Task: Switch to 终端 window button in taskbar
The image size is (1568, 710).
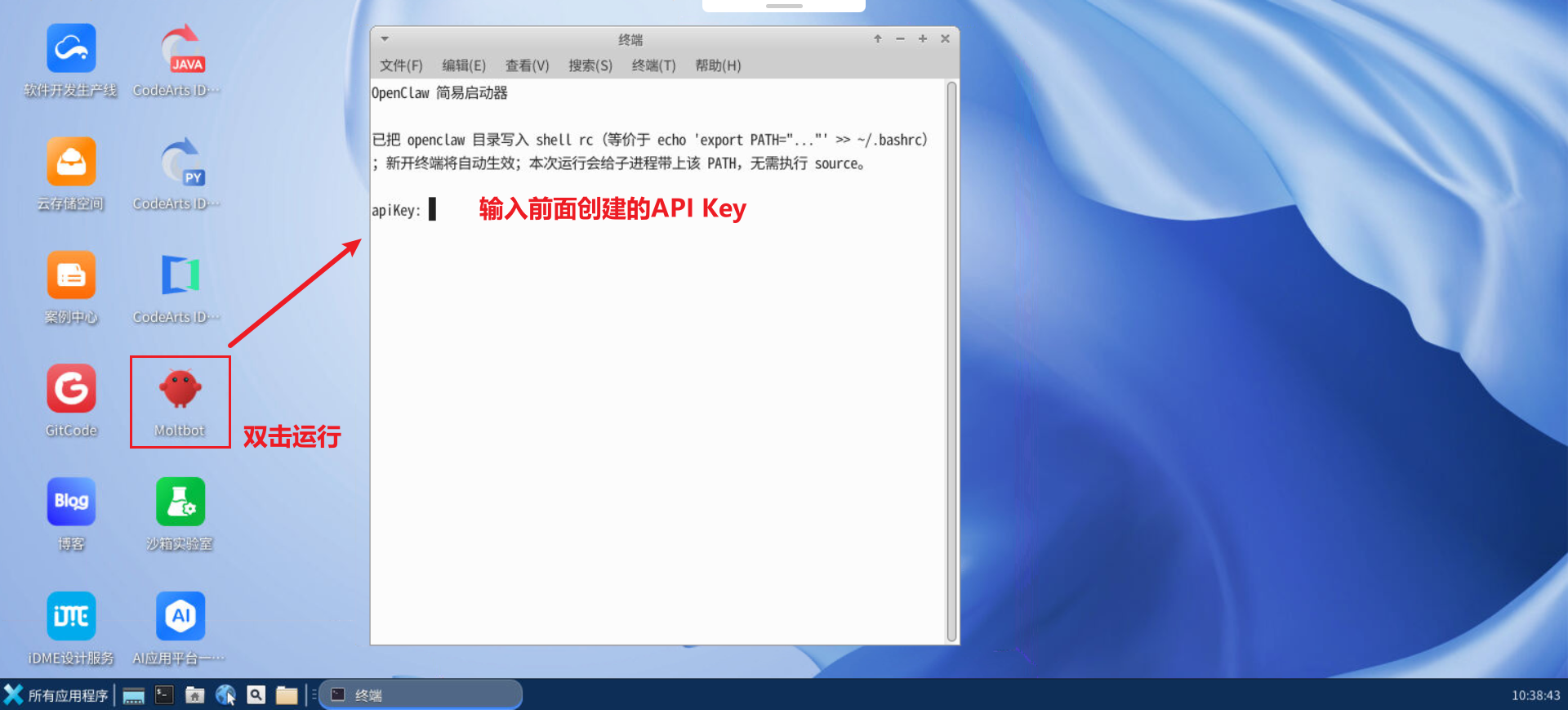Action: 421,694
